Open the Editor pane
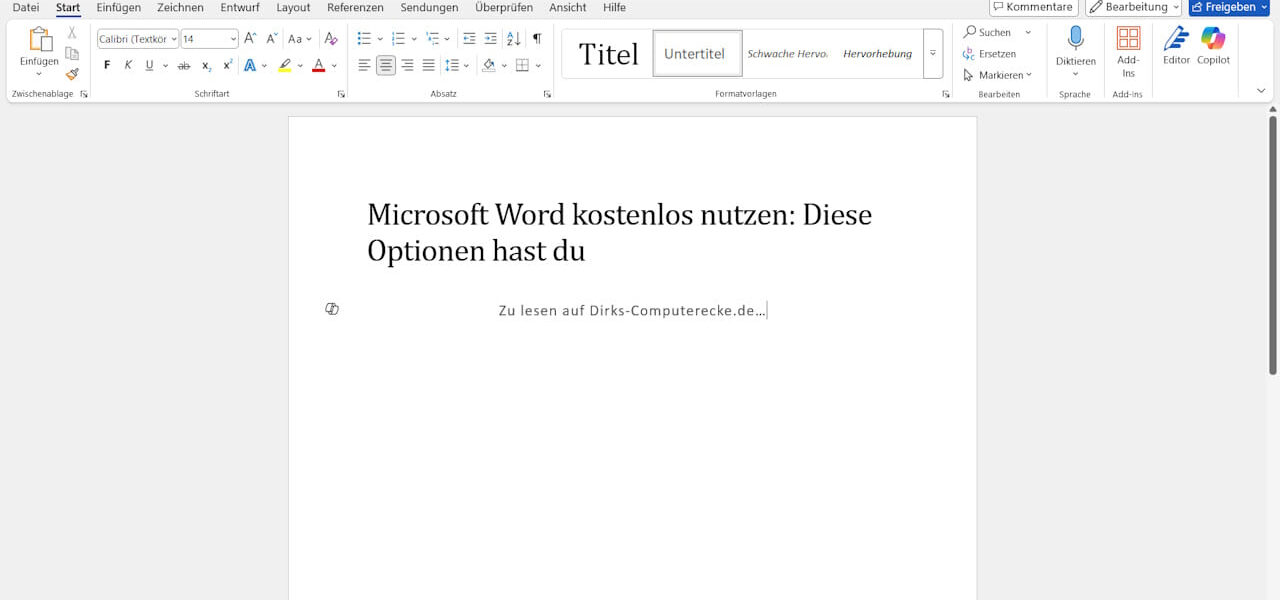Screen dimensions: 1280x600 pyautogui.click(x=1177, y=46)
